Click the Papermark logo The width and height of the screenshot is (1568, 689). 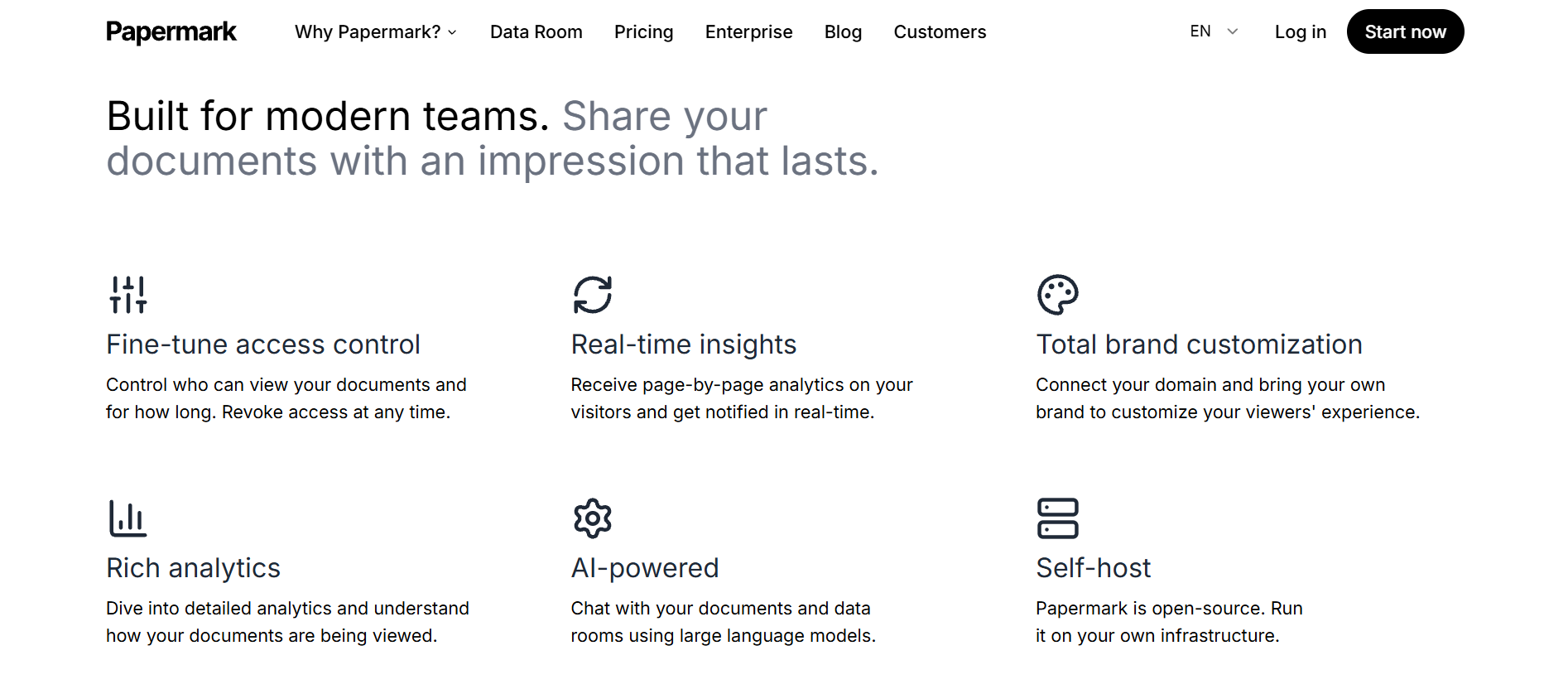tap(171, 31)
